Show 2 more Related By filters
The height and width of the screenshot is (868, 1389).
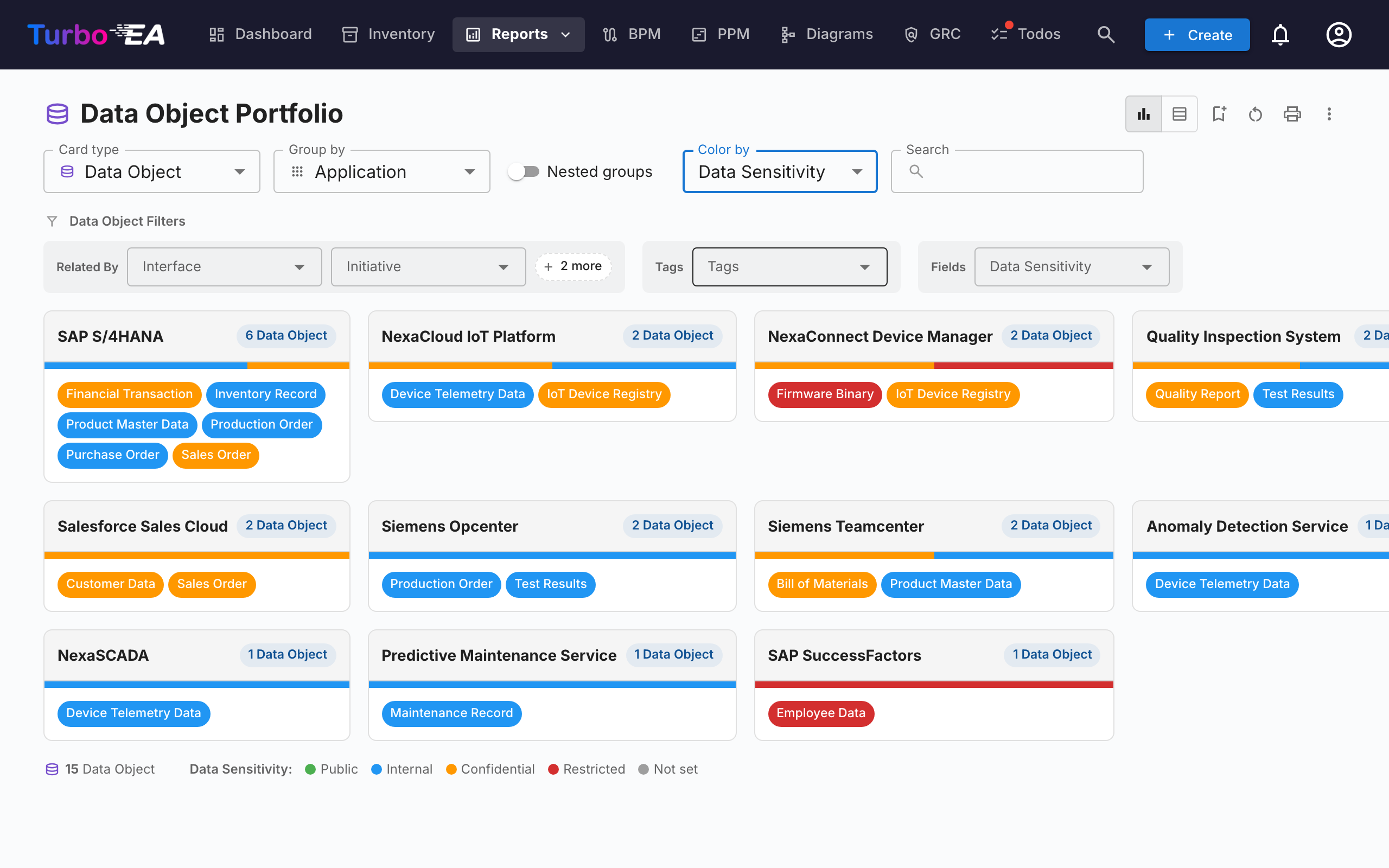point(573,266)
